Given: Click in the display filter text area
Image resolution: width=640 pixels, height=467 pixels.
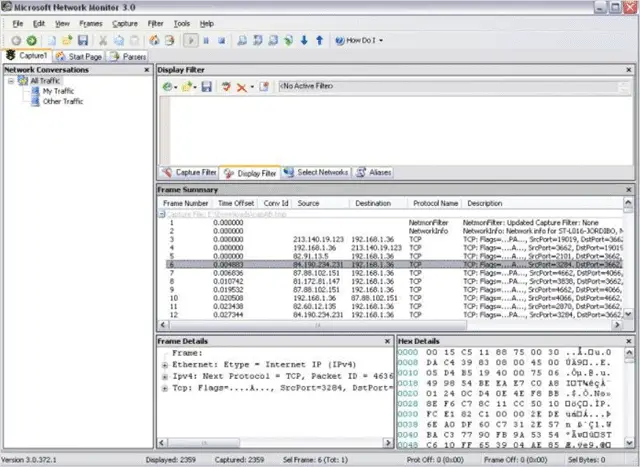Looking at the screenshot, I should point(400,130).
